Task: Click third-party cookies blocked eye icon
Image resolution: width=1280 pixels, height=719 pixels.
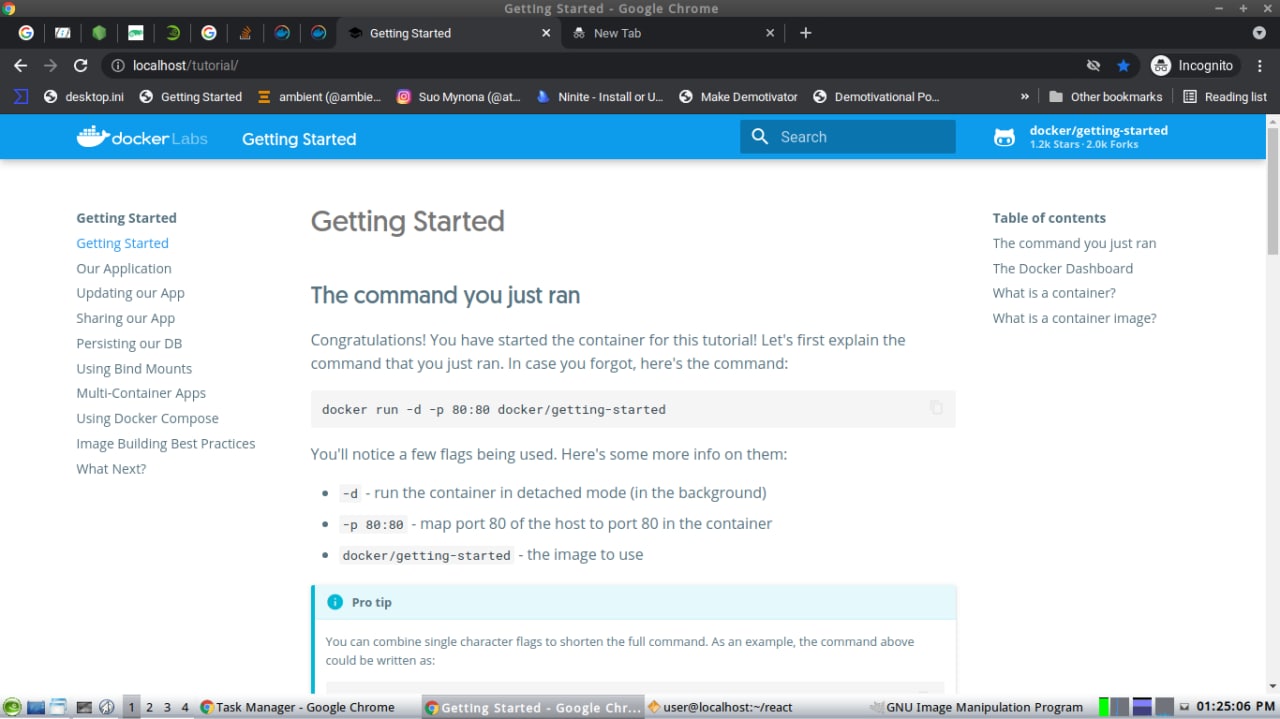Action: pyautogui.click(x=1093, y=65)
